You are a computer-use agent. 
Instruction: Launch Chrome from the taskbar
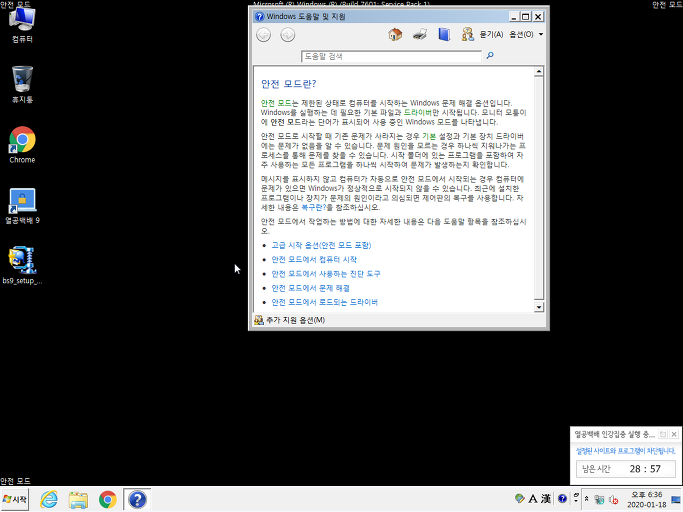[x=108, y=499]
